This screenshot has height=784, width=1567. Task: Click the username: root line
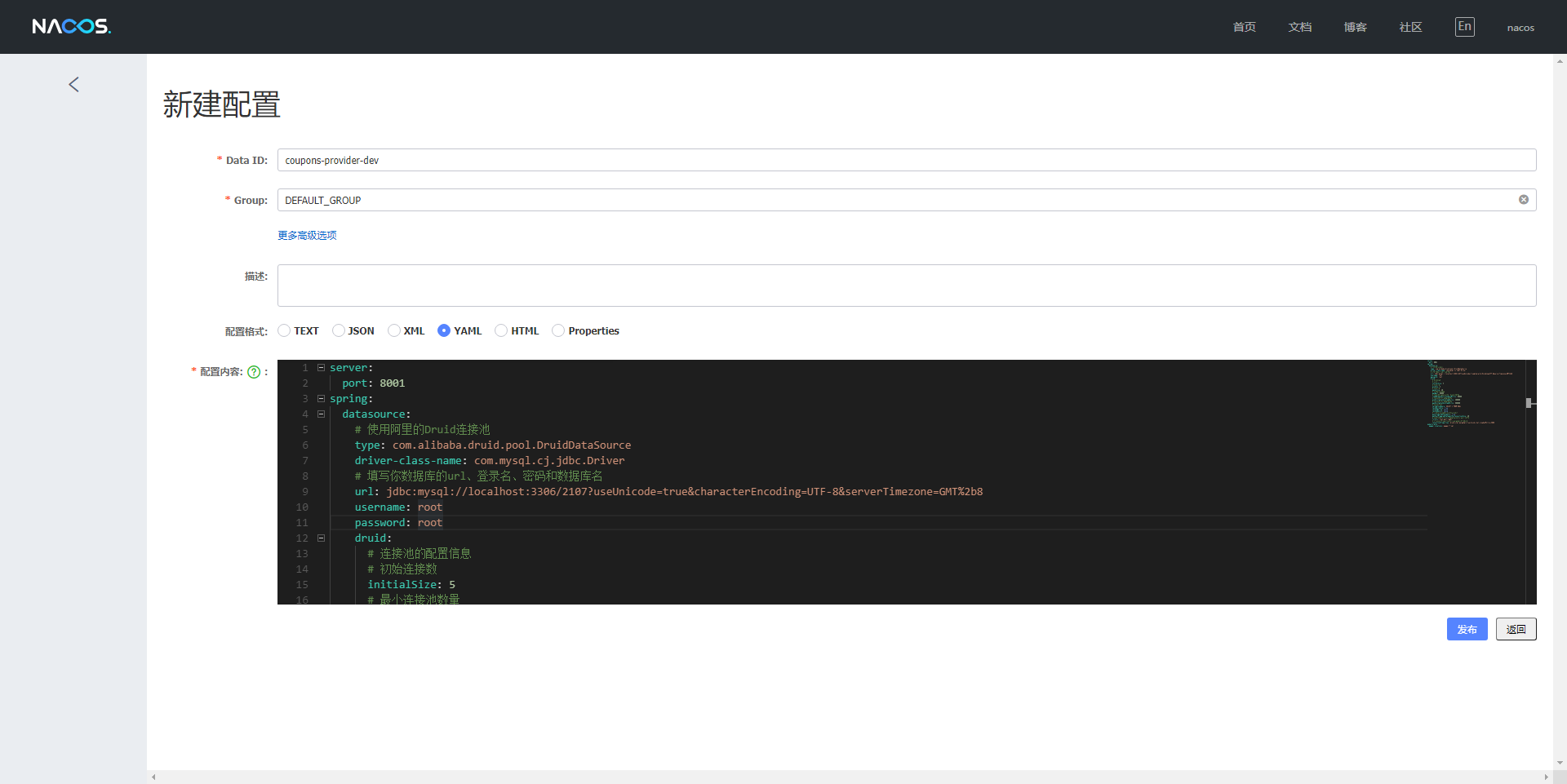coord(398,507)
